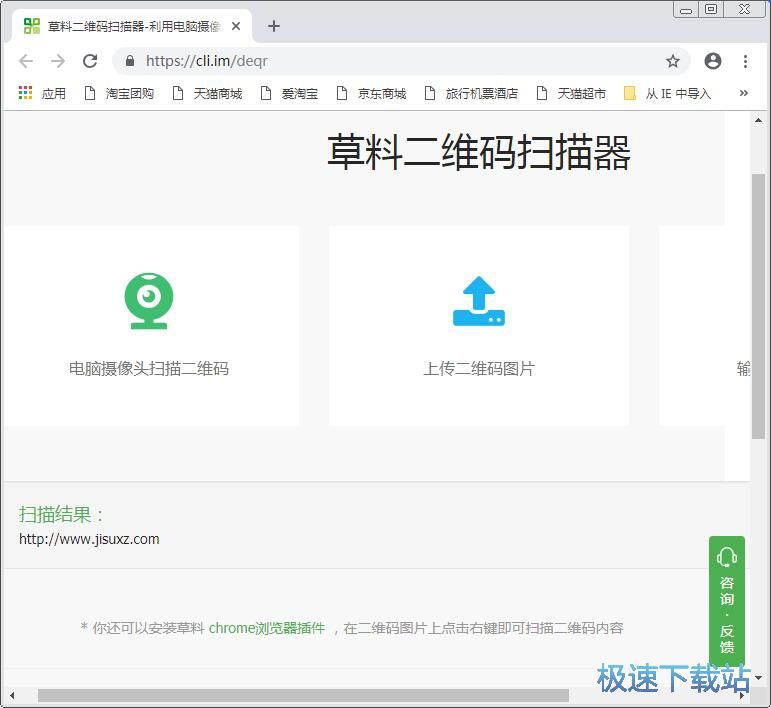View site info via the lock icon
771x708 pixels.
click(x=130, y=61)
